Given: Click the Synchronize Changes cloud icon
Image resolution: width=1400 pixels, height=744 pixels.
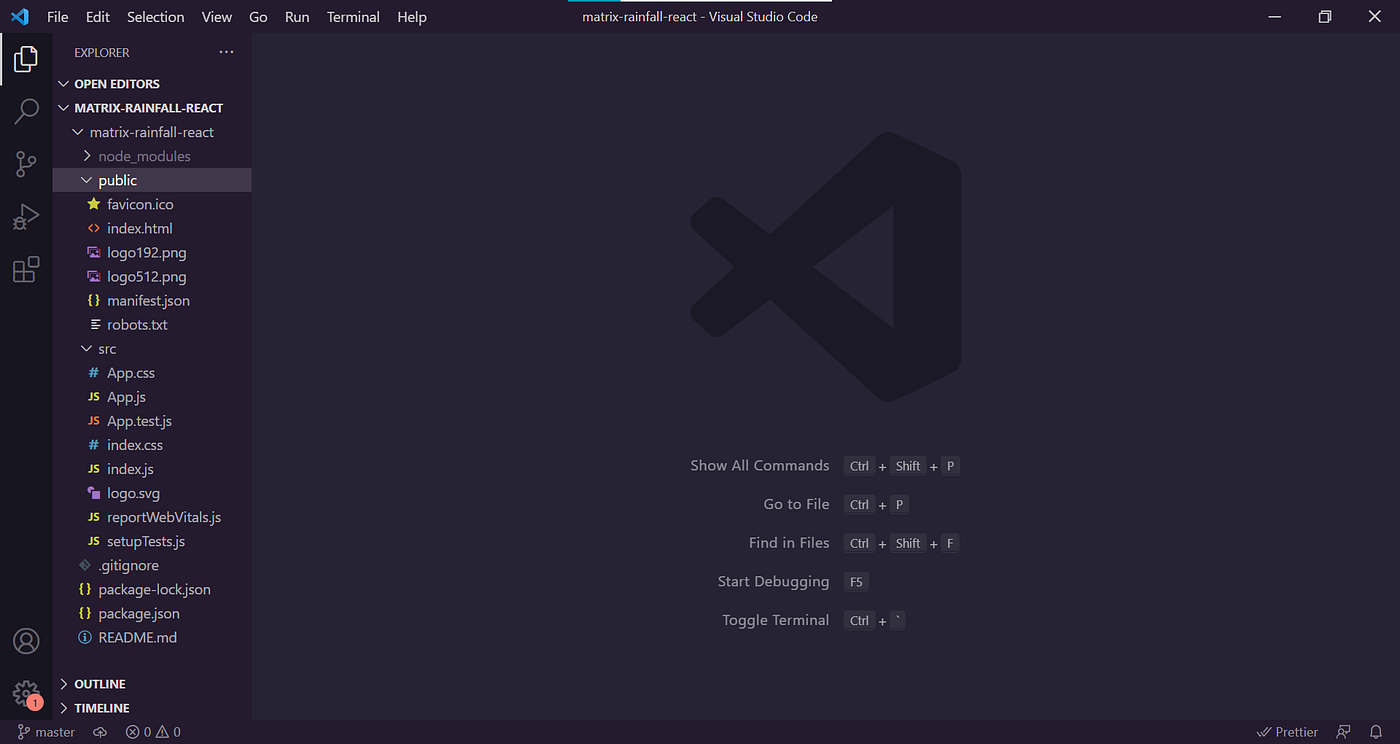Looking at the screenshot, I should (x=100, y=732).
